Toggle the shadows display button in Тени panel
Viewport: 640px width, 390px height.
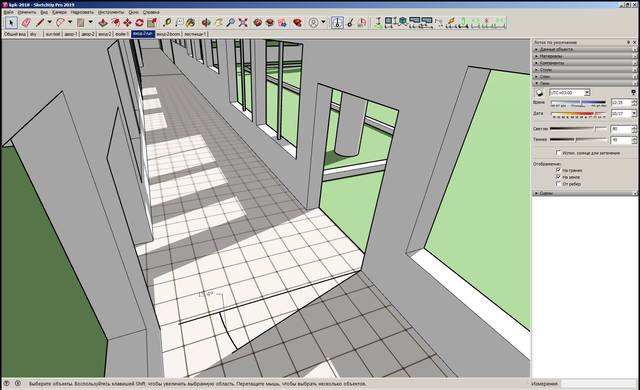(x=539, y=93)
